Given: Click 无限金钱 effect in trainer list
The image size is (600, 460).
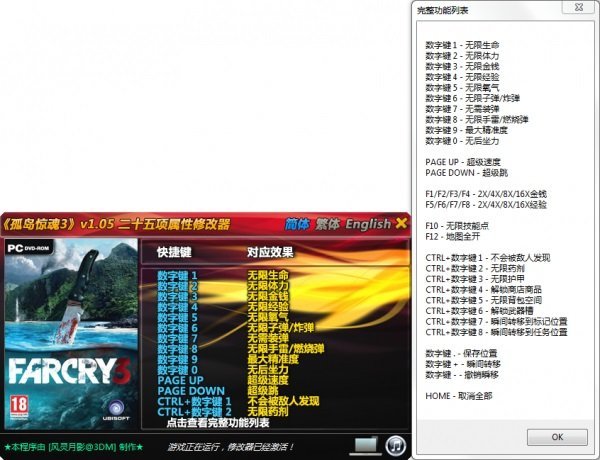Looking at the screenshot, I should pyautogui.click(x=267, y=296).
